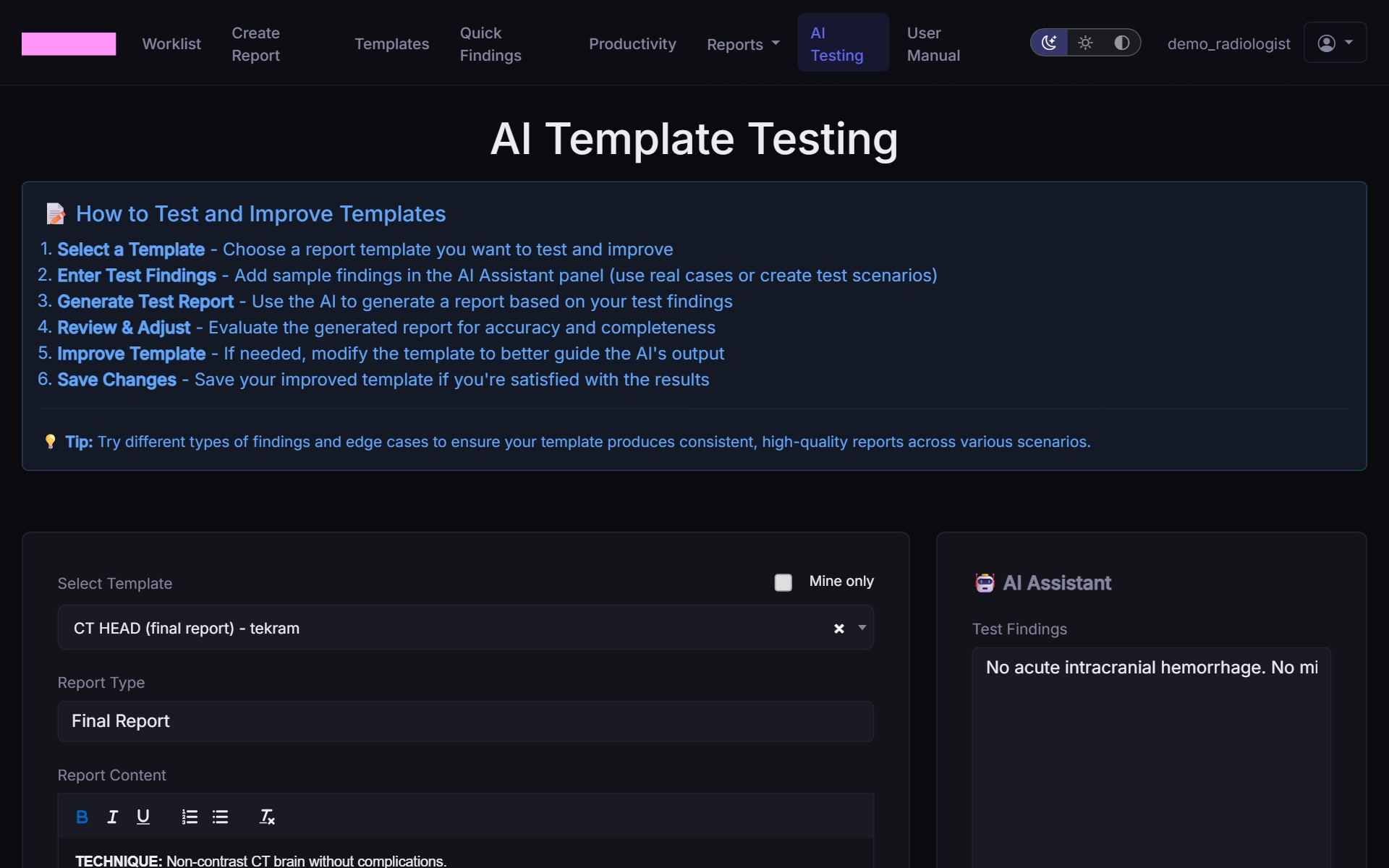
Task: Select the AI Testing tab
Action: point(843,43)
